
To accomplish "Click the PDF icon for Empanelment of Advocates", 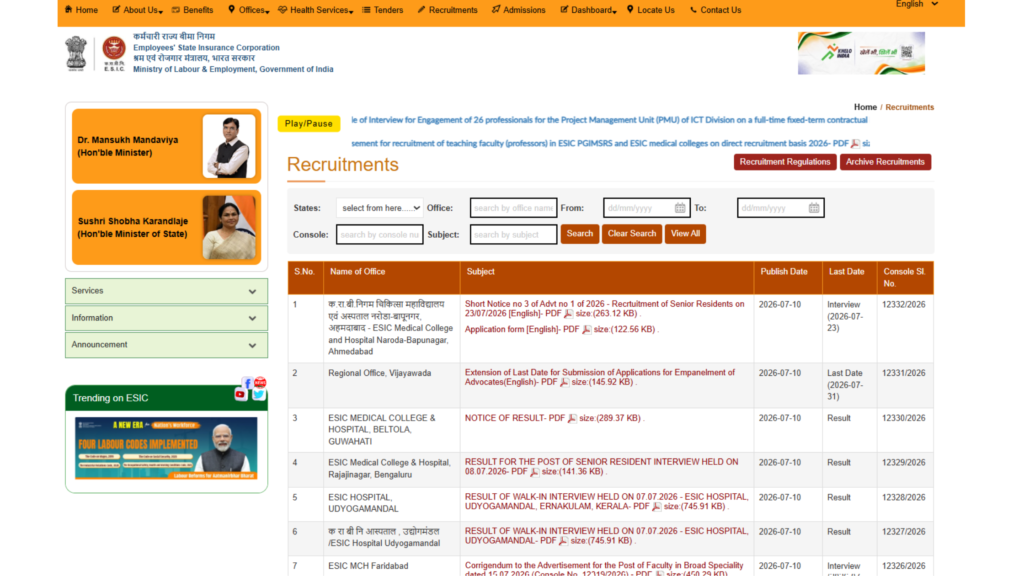I will (x=564, y=383).
